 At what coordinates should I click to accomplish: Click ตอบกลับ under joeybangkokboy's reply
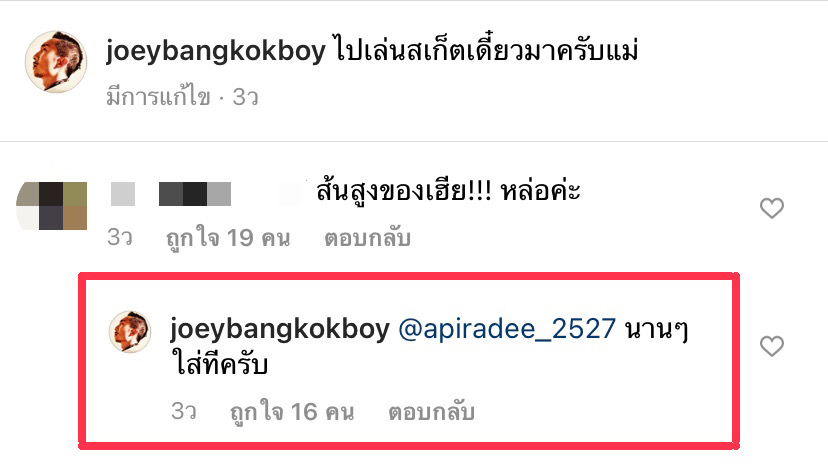[431, 412]
